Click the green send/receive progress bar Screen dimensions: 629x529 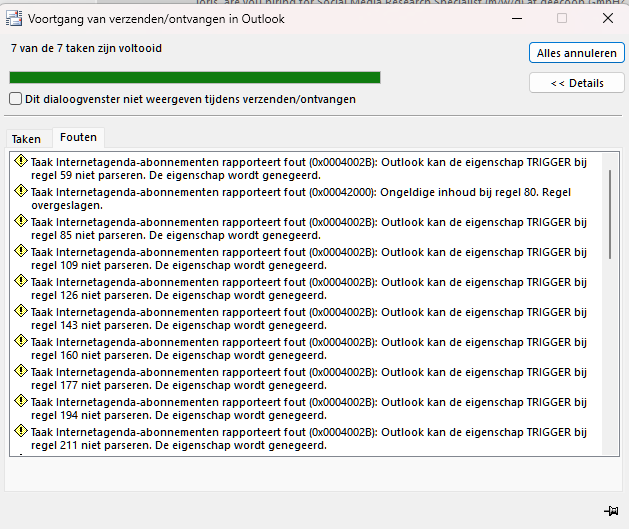pos(195,77)
